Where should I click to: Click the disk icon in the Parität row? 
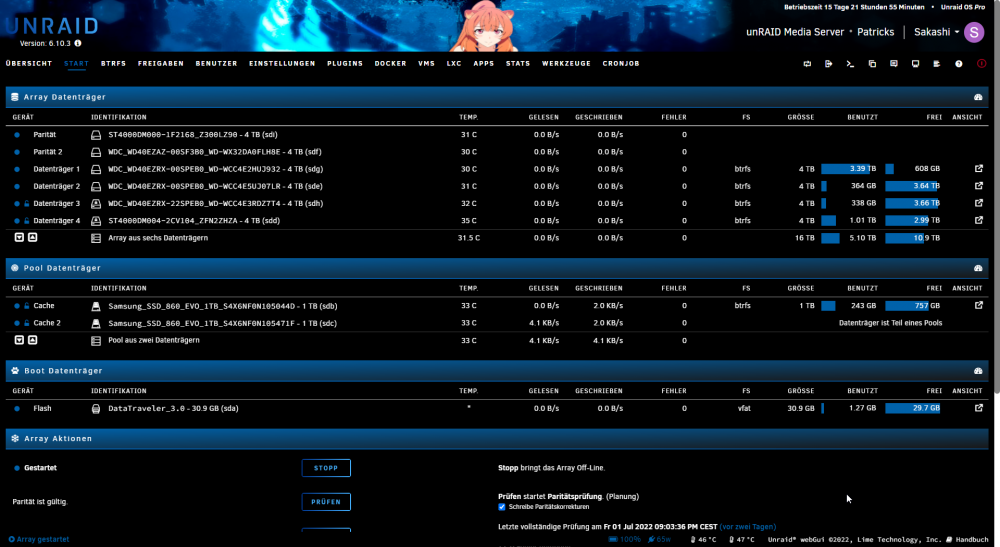96,135
